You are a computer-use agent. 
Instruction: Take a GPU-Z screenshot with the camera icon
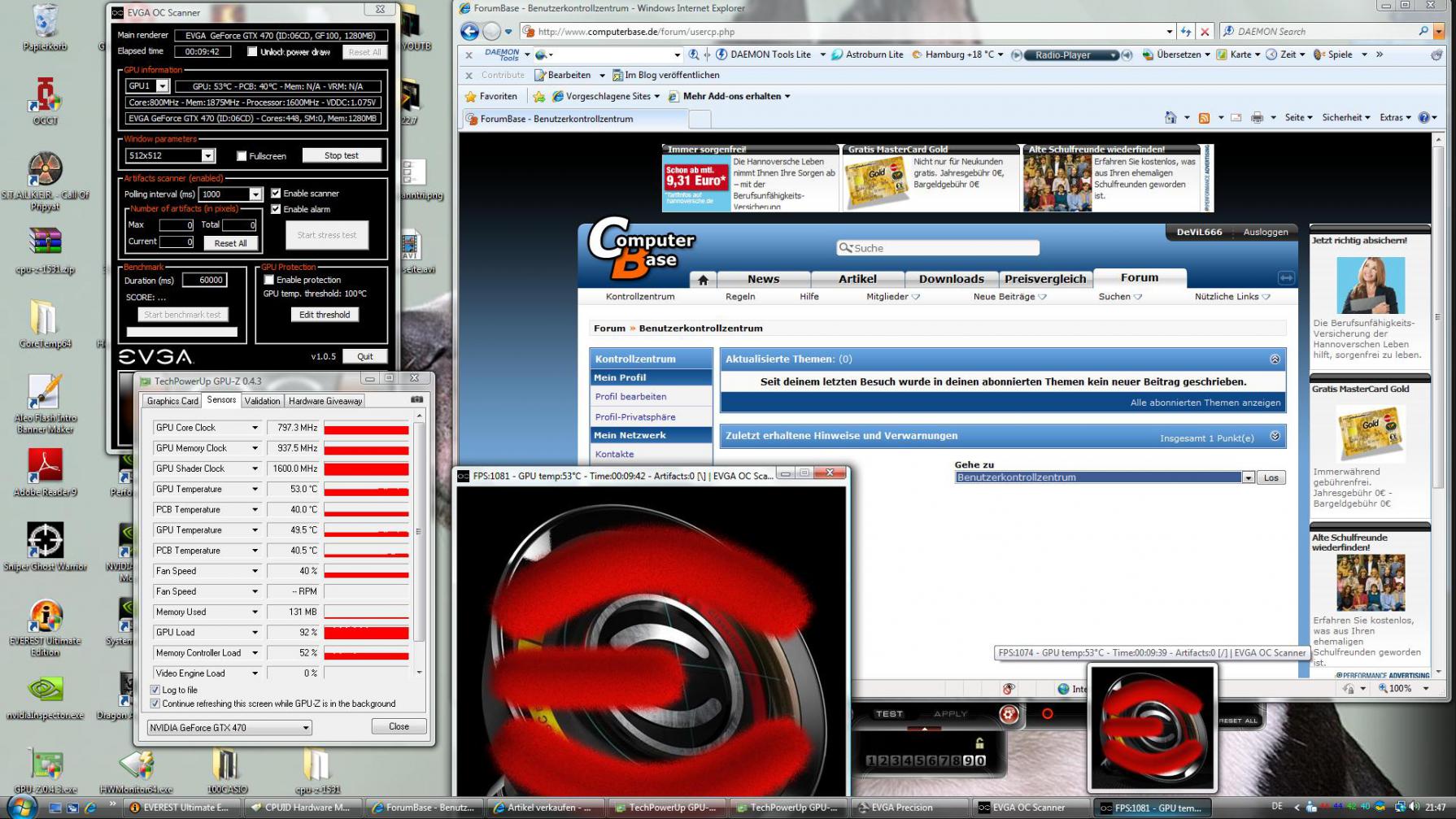(416, 399)
